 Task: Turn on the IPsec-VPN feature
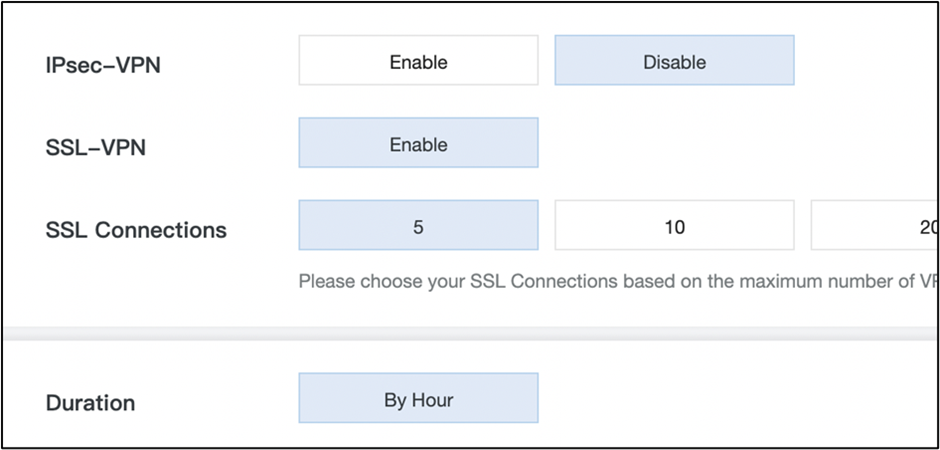tap(418, 61)
